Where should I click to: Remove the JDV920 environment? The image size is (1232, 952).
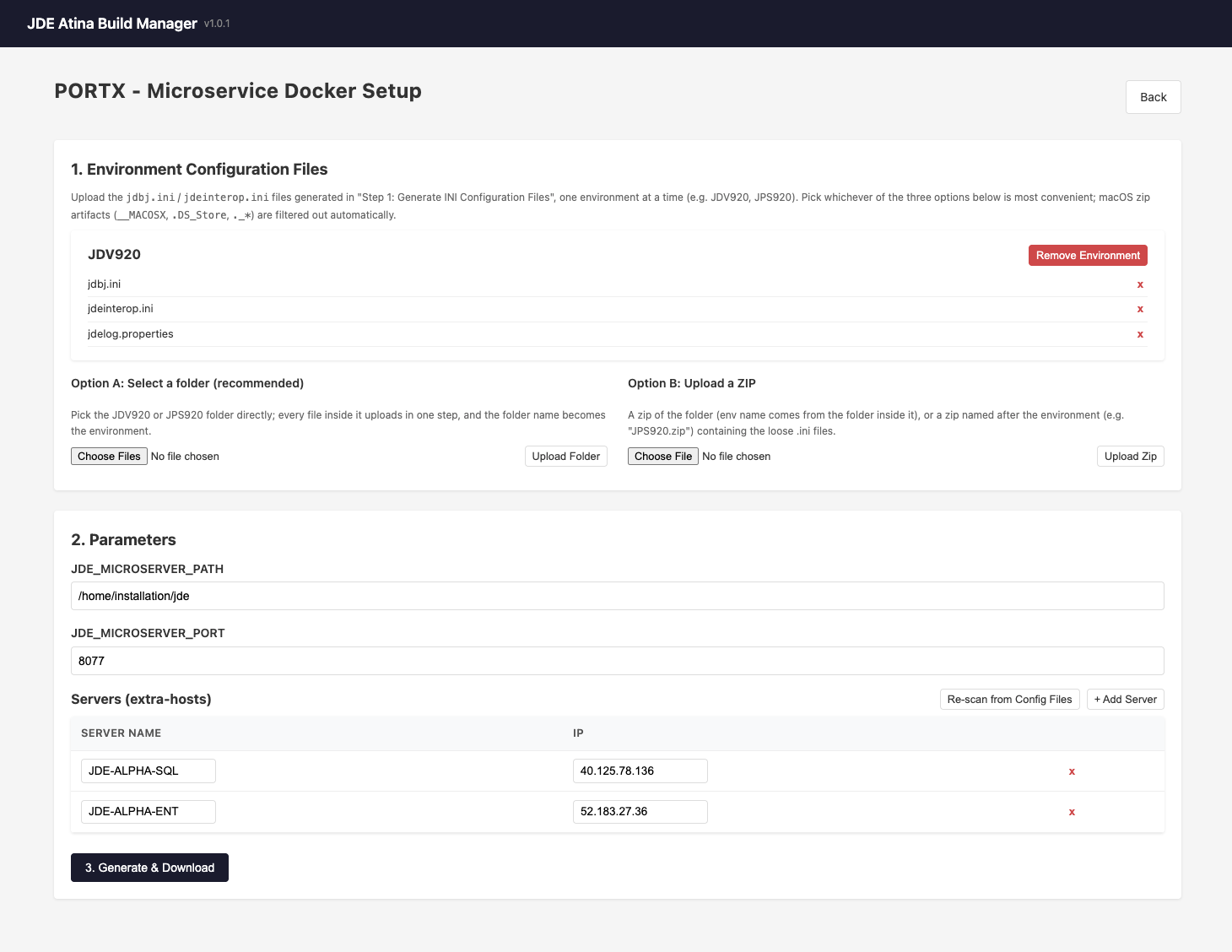click(x=1088, y=256)
